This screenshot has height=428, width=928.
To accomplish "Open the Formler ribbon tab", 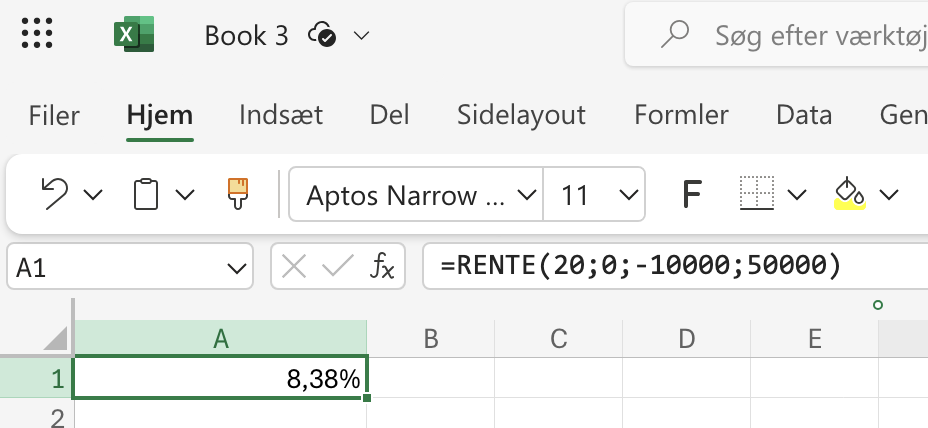I will coord(681,115).
